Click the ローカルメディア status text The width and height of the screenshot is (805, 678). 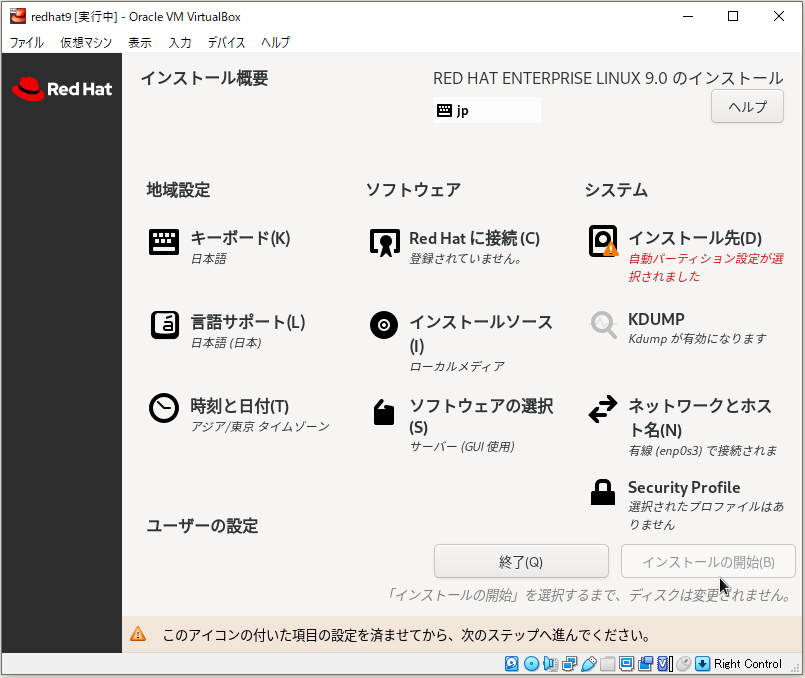(x=457, y=366)
